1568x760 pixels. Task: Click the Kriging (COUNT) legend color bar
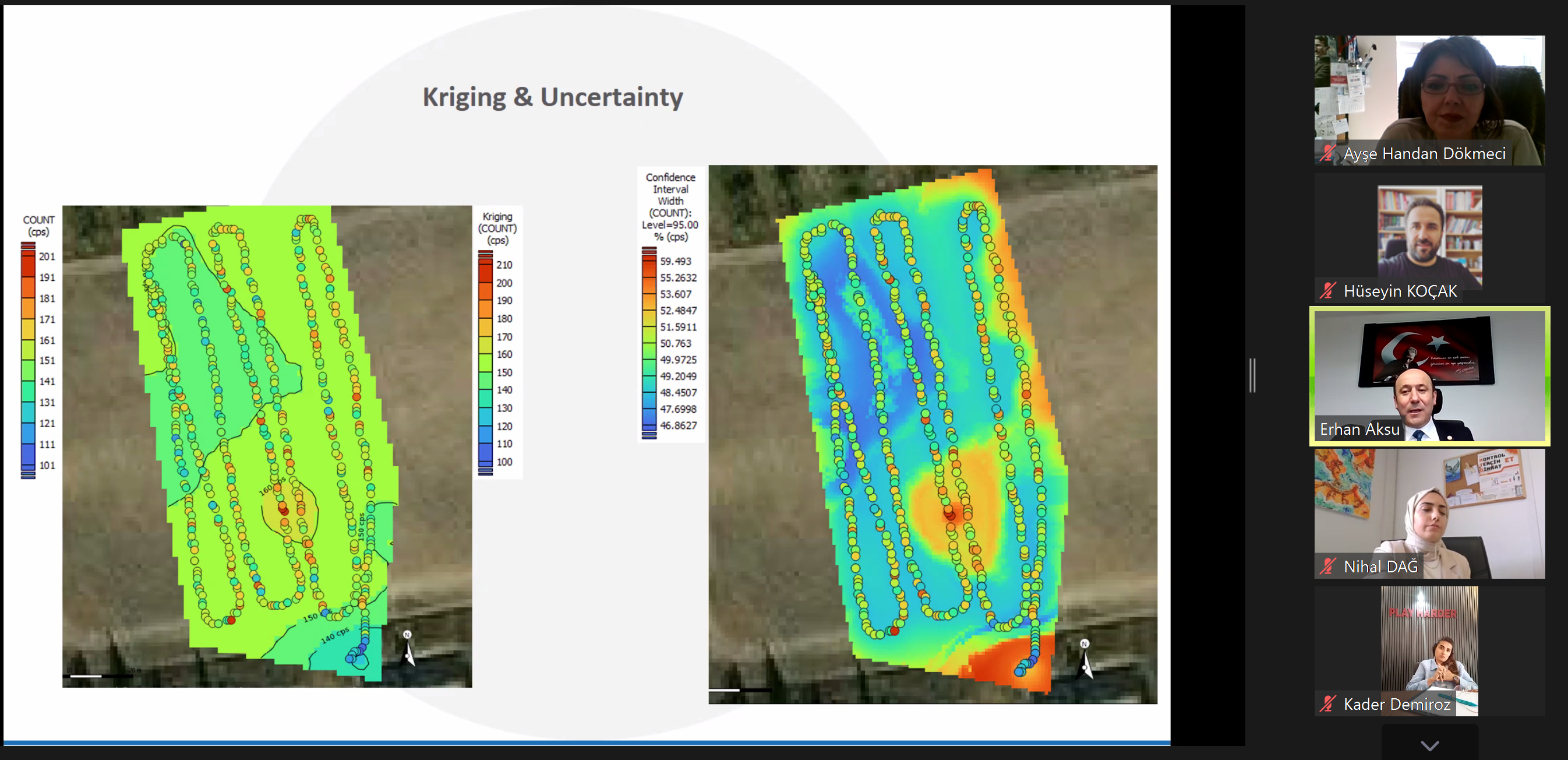[485, 363]
